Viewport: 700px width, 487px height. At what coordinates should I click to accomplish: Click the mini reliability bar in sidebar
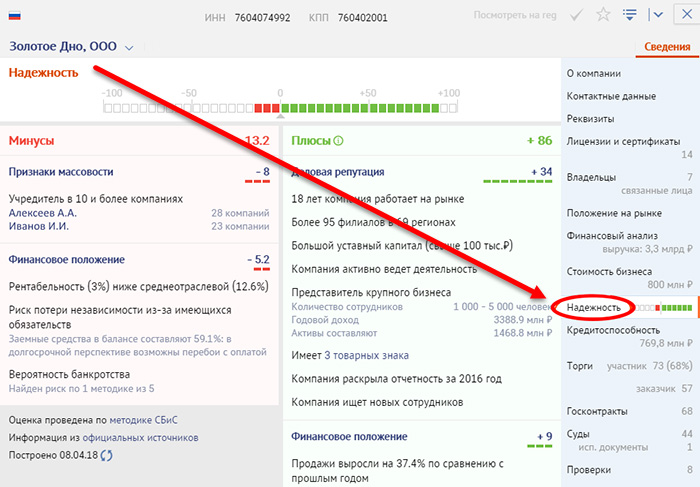[664, 308]
